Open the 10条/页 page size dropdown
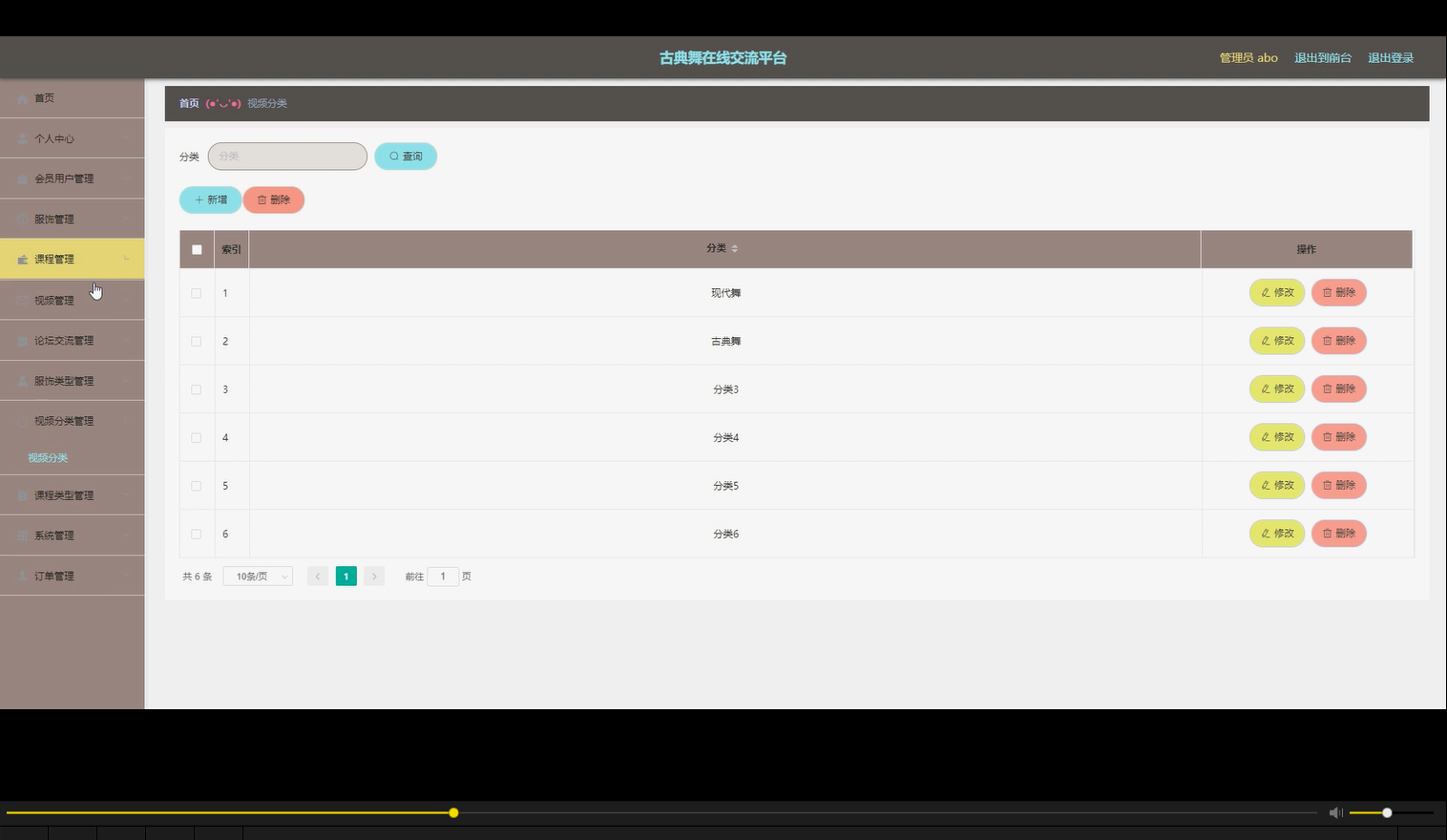Viewport: 1447px width, 840px height. point(258,577)
